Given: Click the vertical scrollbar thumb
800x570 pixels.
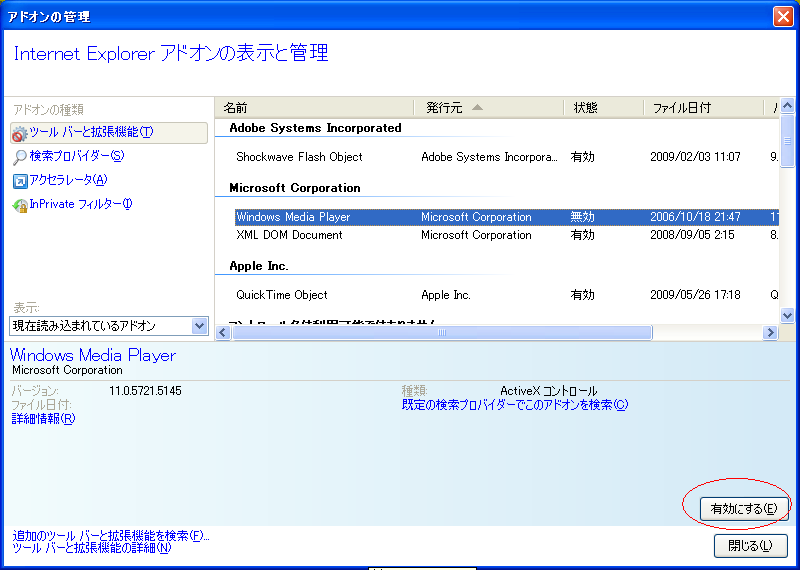Looking at the screenshot, I should pyautogui.click(x=787, y=141).
